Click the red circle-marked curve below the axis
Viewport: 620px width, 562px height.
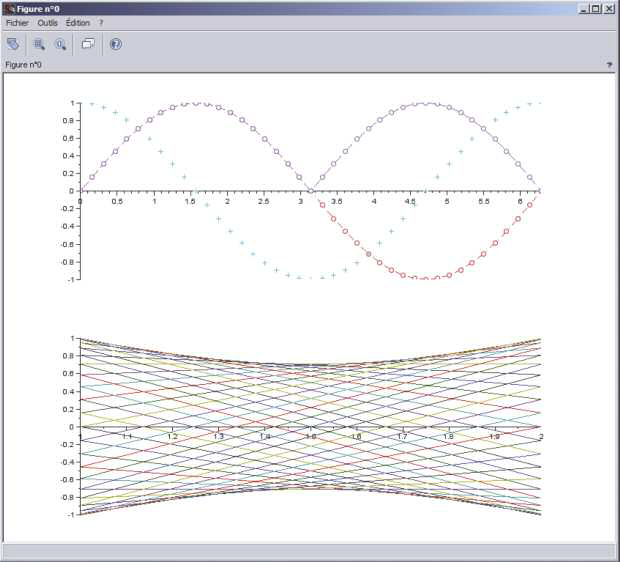[426, 277]
